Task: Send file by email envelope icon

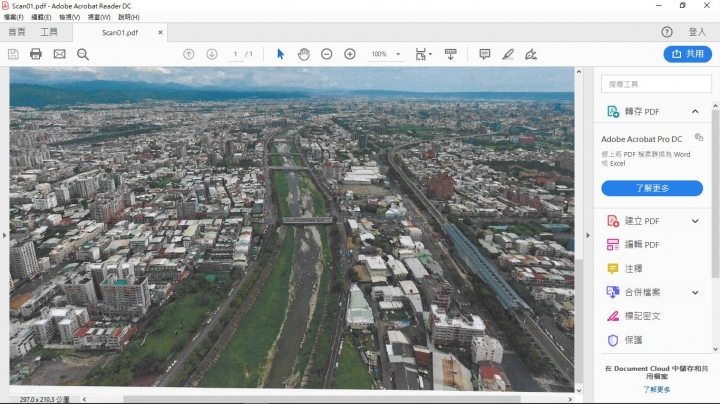Action: coord(59,54)
